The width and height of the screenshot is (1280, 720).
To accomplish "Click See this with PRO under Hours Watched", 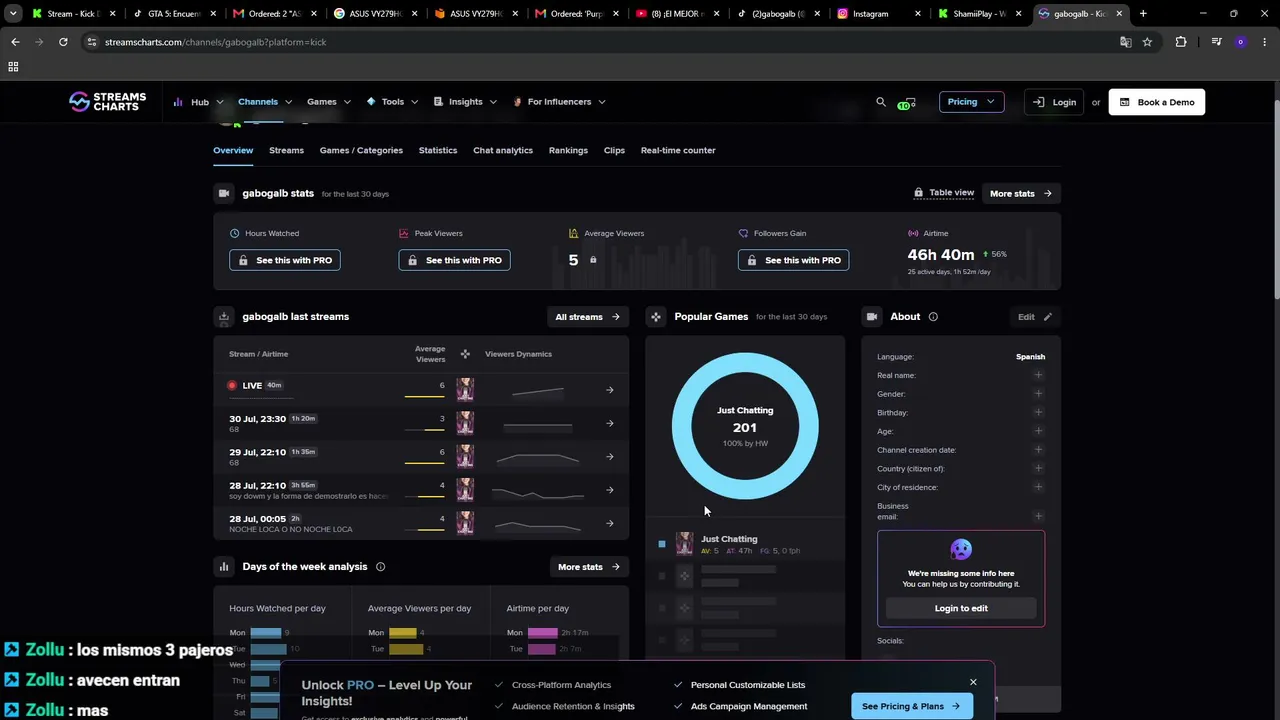I will click(x=285, y=260).
